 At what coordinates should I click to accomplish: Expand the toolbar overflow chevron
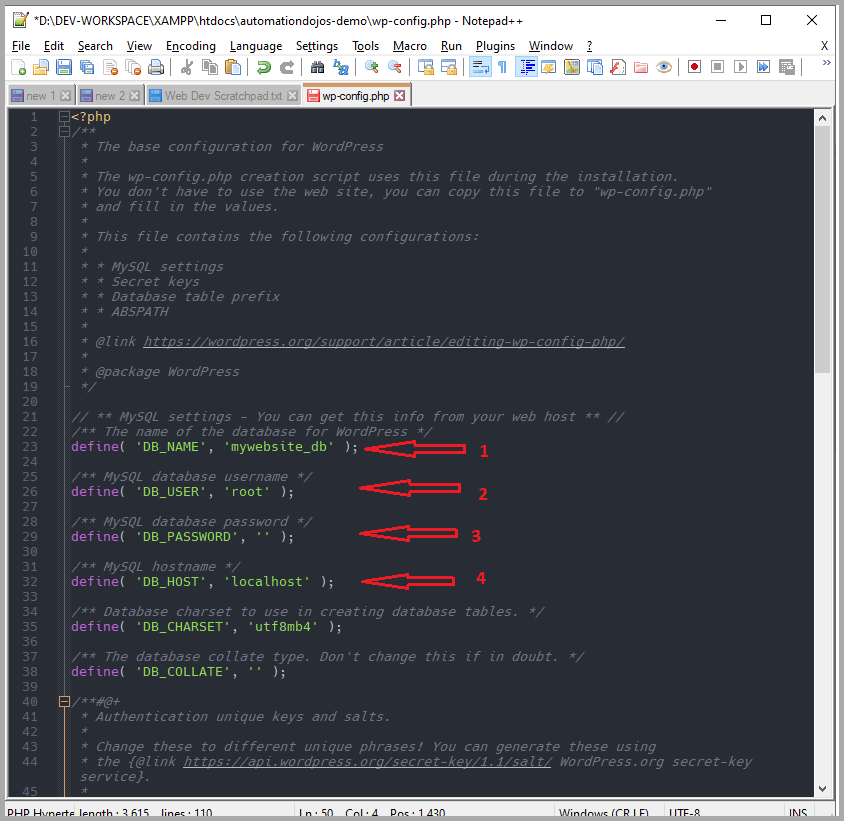(x=826, y=64)
